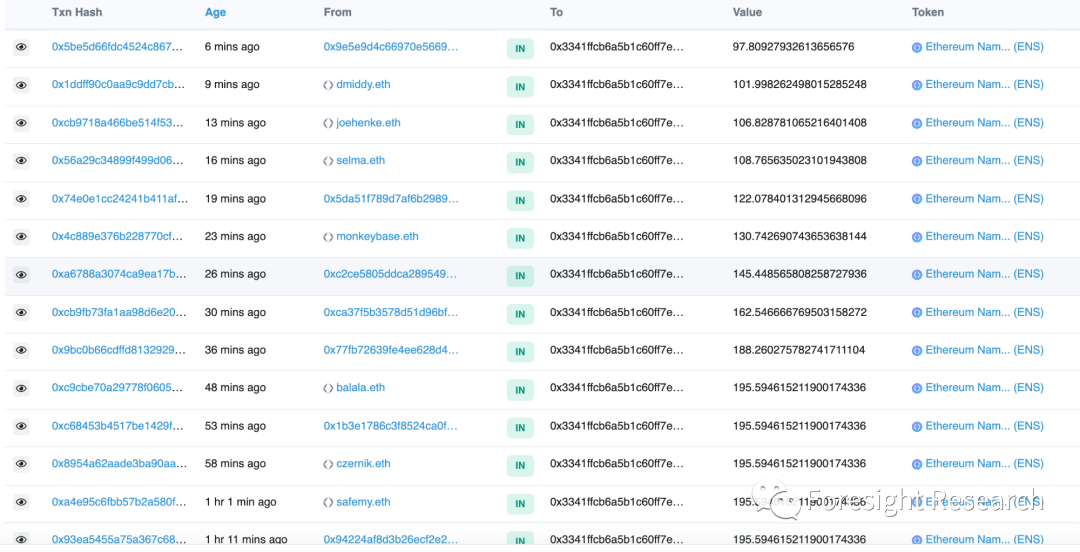
Task: Open sender address 0x1b3e1786c3f8524ca0f
Action: 390,425
